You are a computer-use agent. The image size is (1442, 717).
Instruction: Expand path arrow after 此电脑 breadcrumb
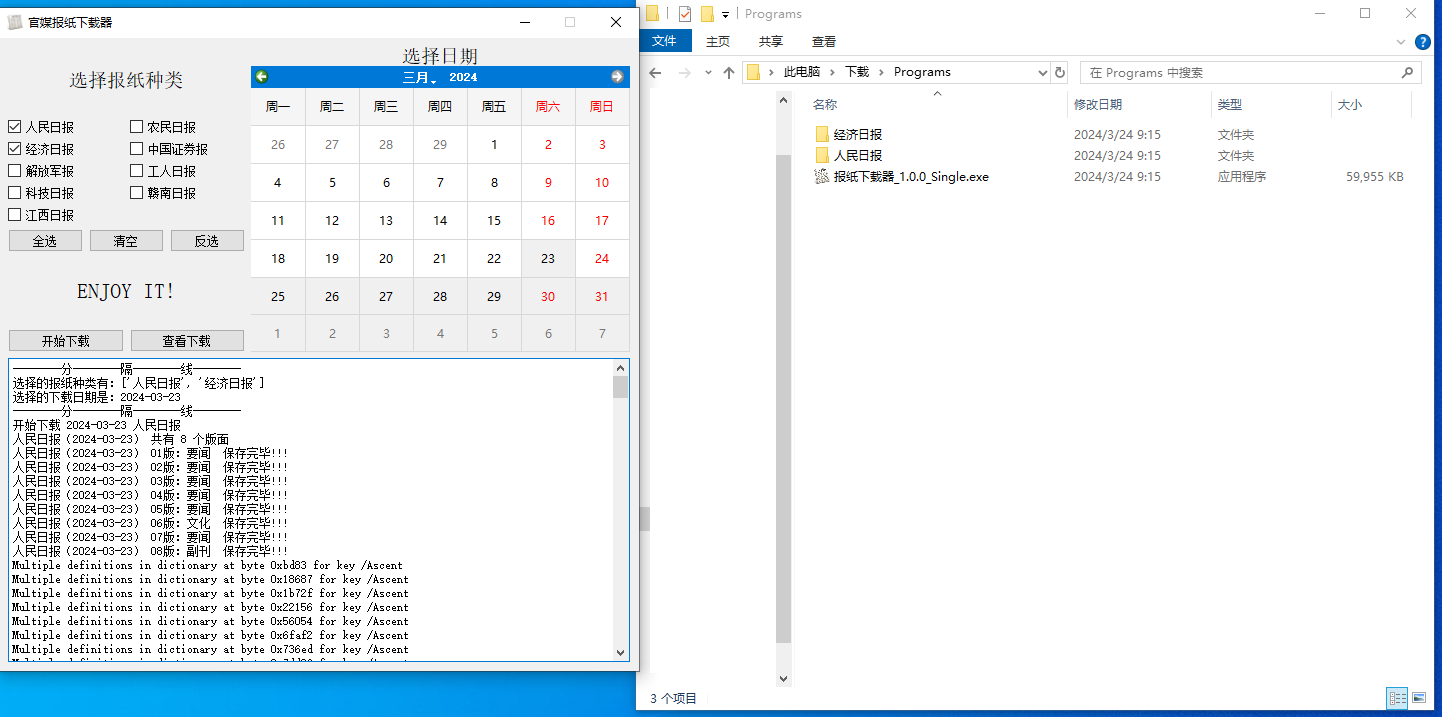(833, 72)
